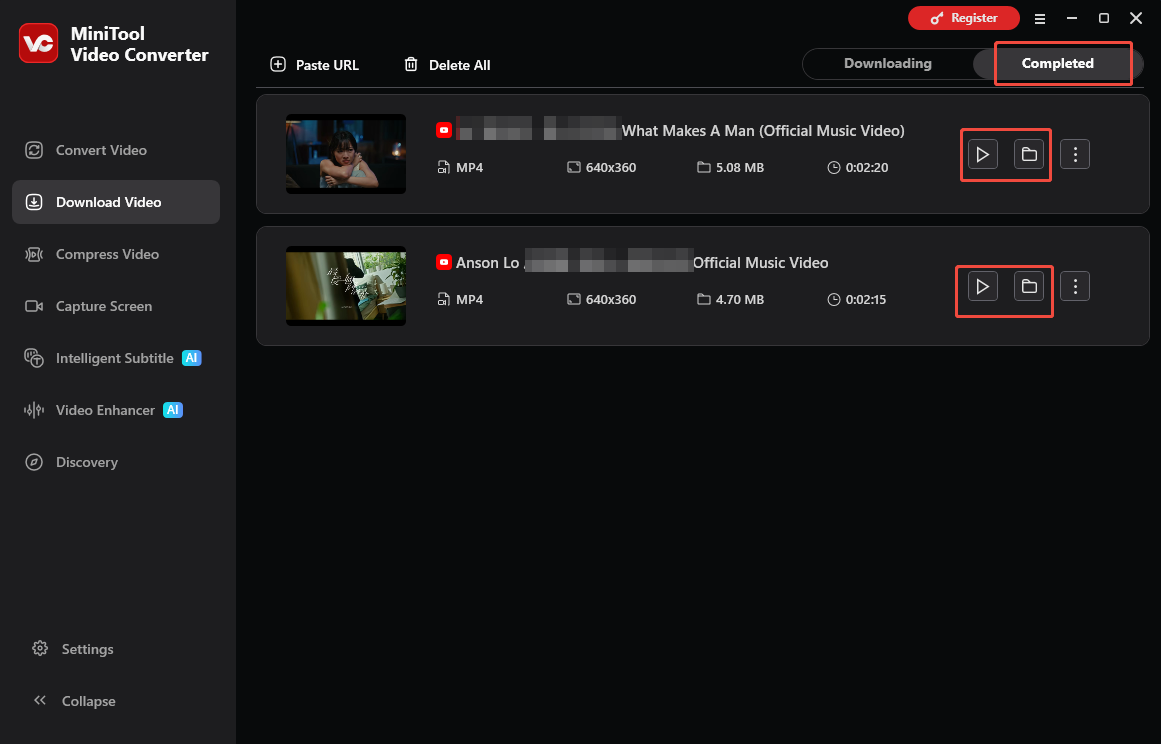
Task: Click the 0:02:20 duration text
Action: (x=867, y=167)
